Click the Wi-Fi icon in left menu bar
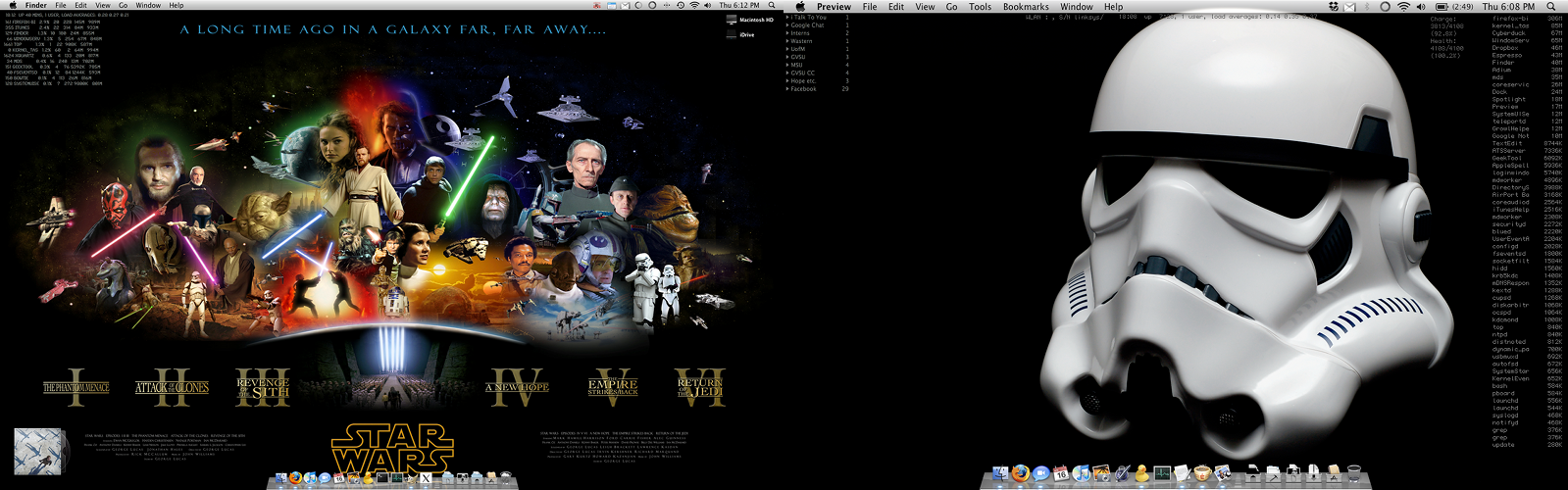The width and height of the screenshot is (1568, 490). pyautogui.click(x=694, y=5)
